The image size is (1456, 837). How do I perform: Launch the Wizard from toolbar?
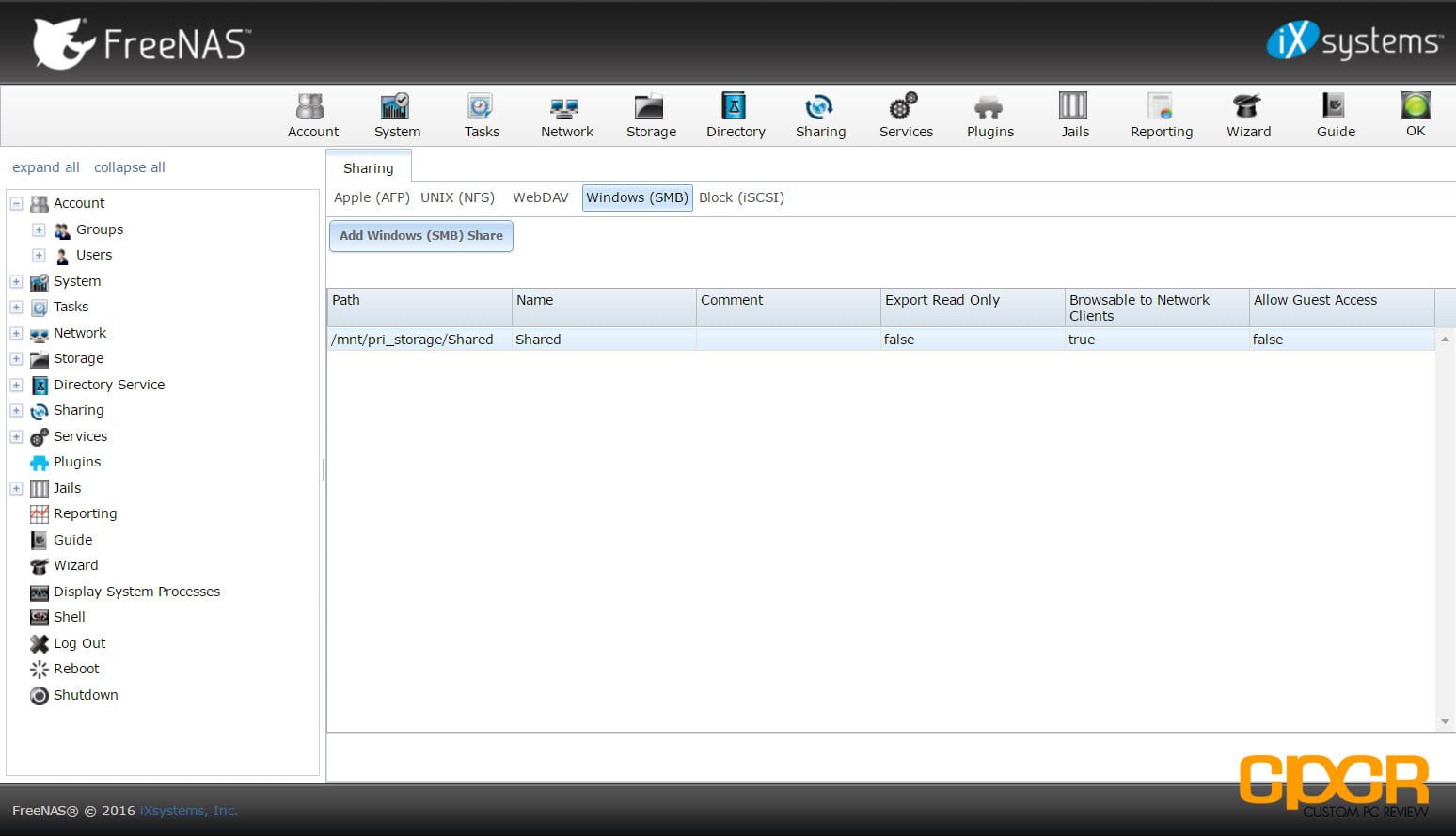coord(1248,116)
